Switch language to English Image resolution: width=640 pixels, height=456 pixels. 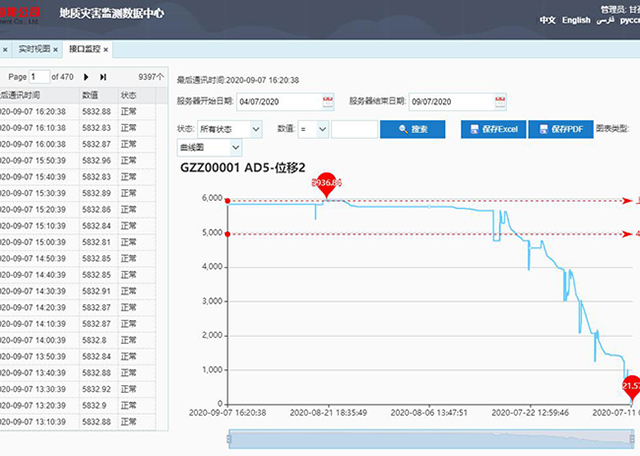576,20
